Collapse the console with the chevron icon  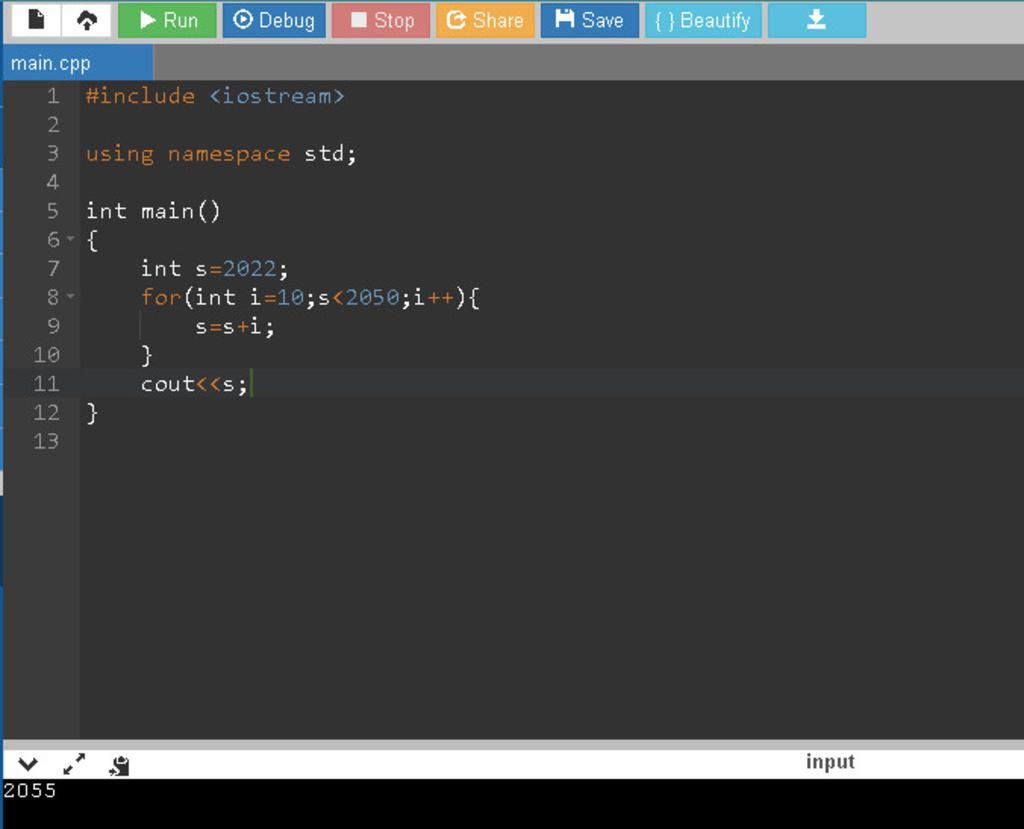[x=28, y=764]
